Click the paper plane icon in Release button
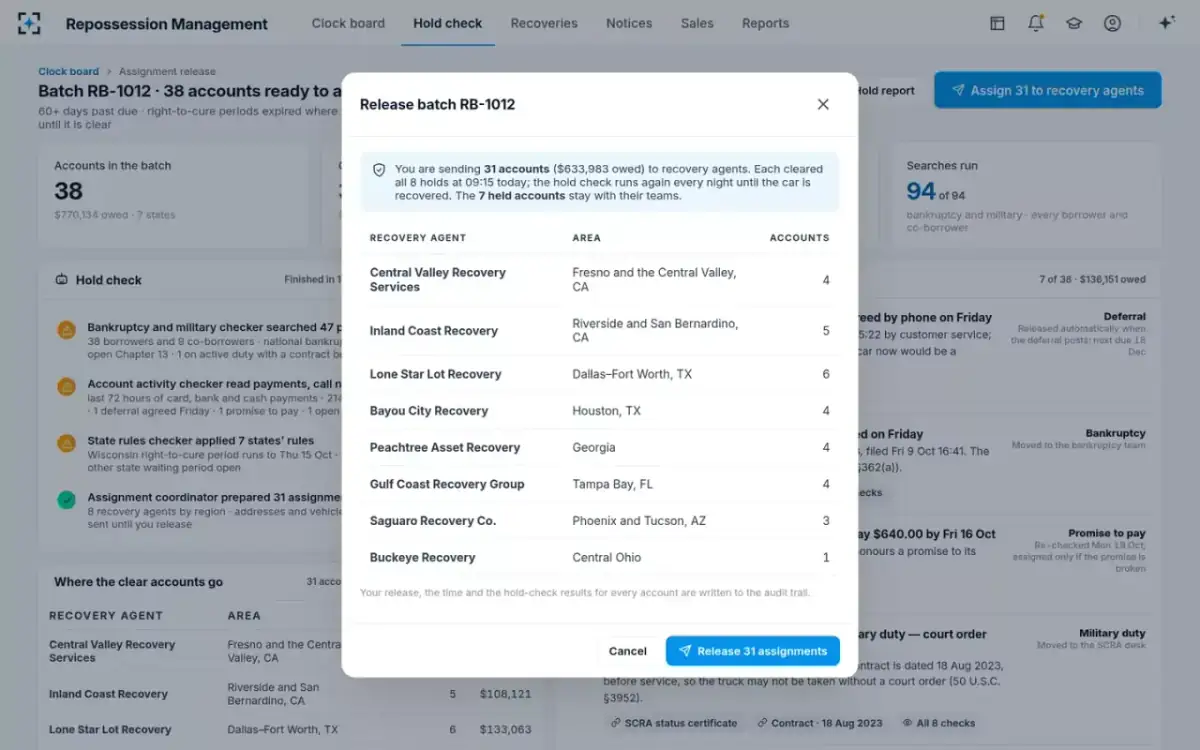This screenshot has width=1200, height=750. click(x=685, y=651)
